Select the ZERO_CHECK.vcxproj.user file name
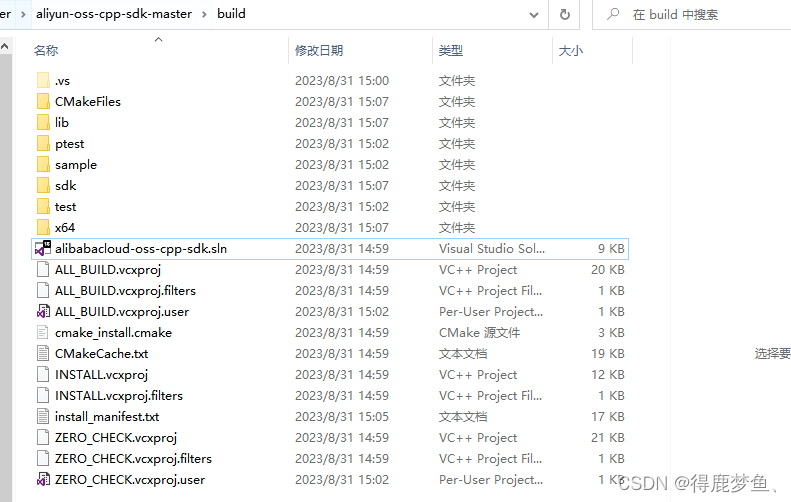This screenshot has height=502, width=791. pyautogui.click(x=130, y=480)
